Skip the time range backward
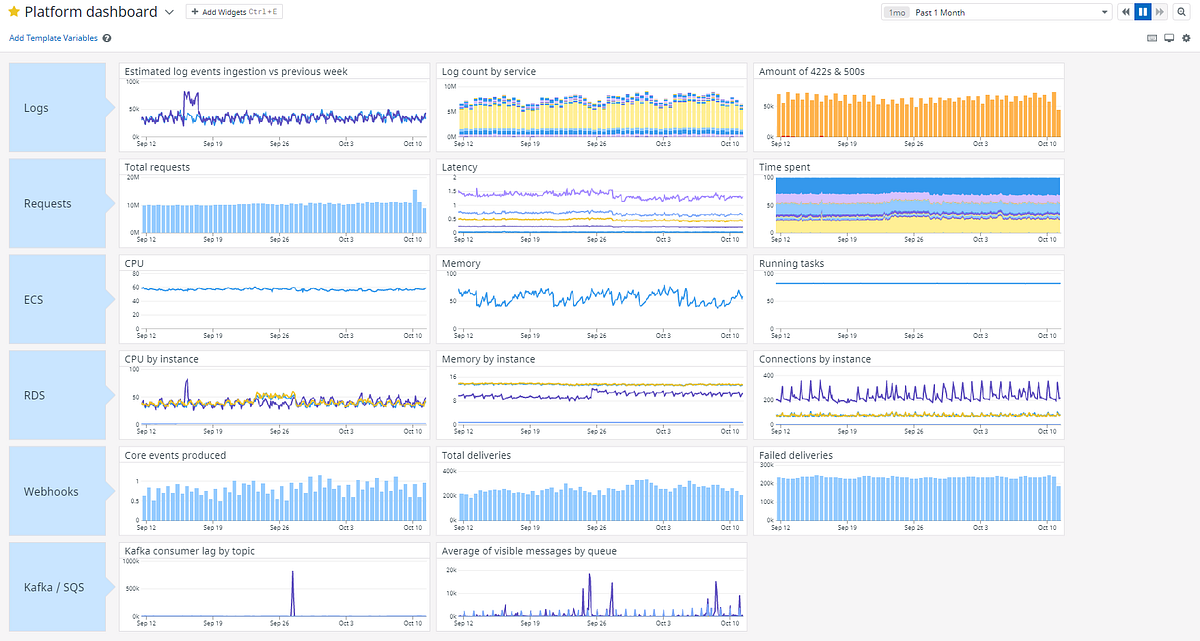1200x641 pixels. click(1125, 11)
